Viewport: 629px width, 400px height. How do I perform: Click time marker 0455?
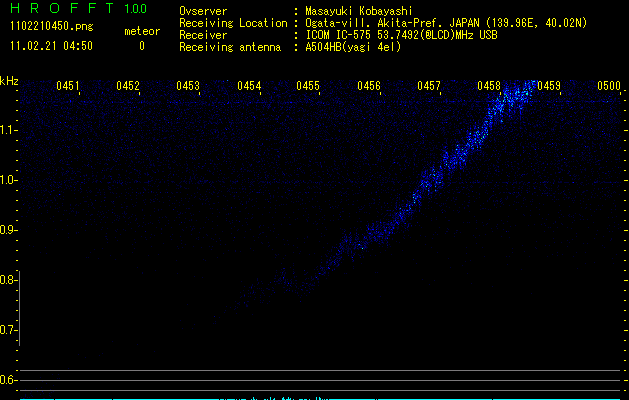click(x=308, y=86)
